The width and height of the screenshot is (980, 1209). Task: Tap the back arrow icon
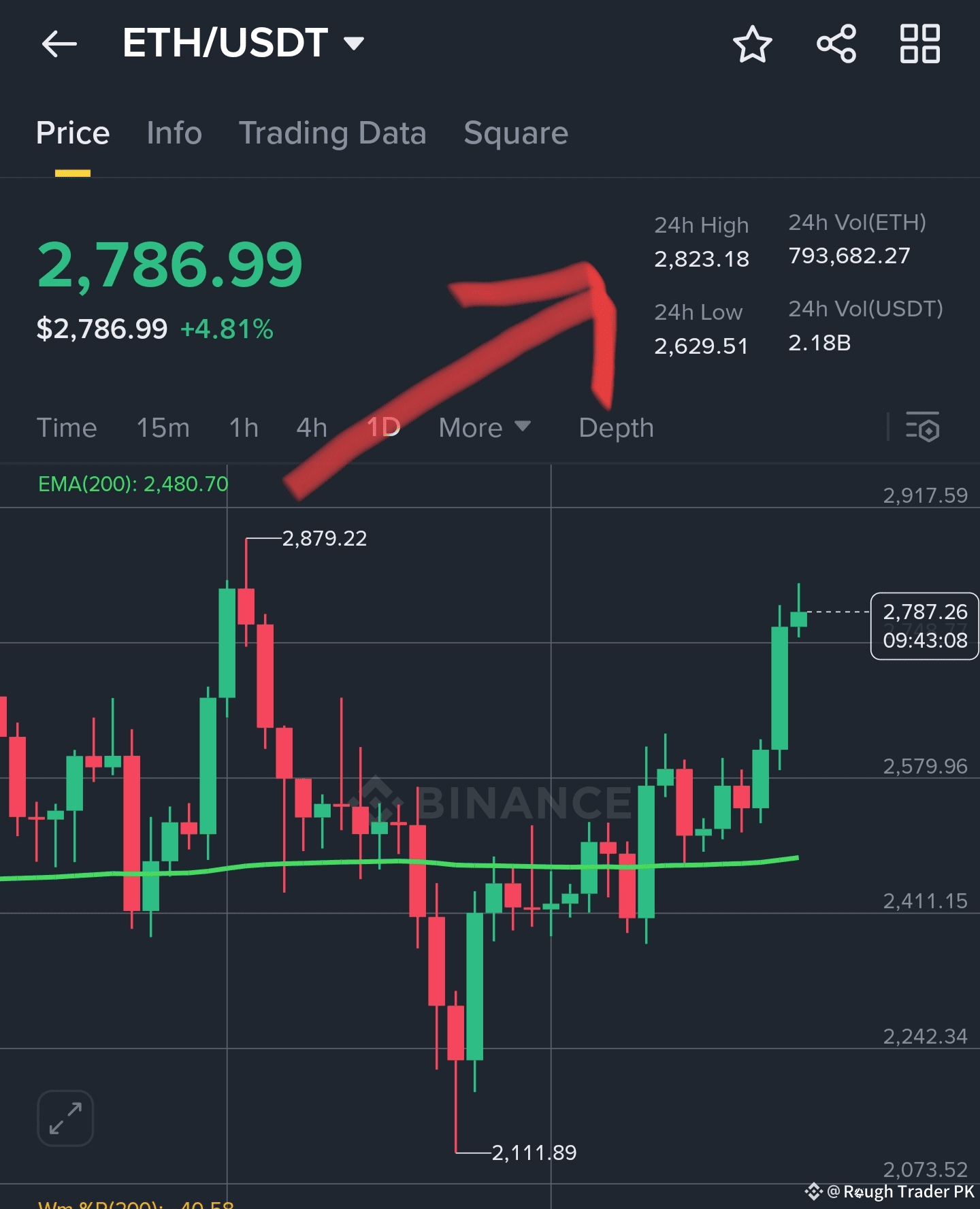(x=59, y=45)
